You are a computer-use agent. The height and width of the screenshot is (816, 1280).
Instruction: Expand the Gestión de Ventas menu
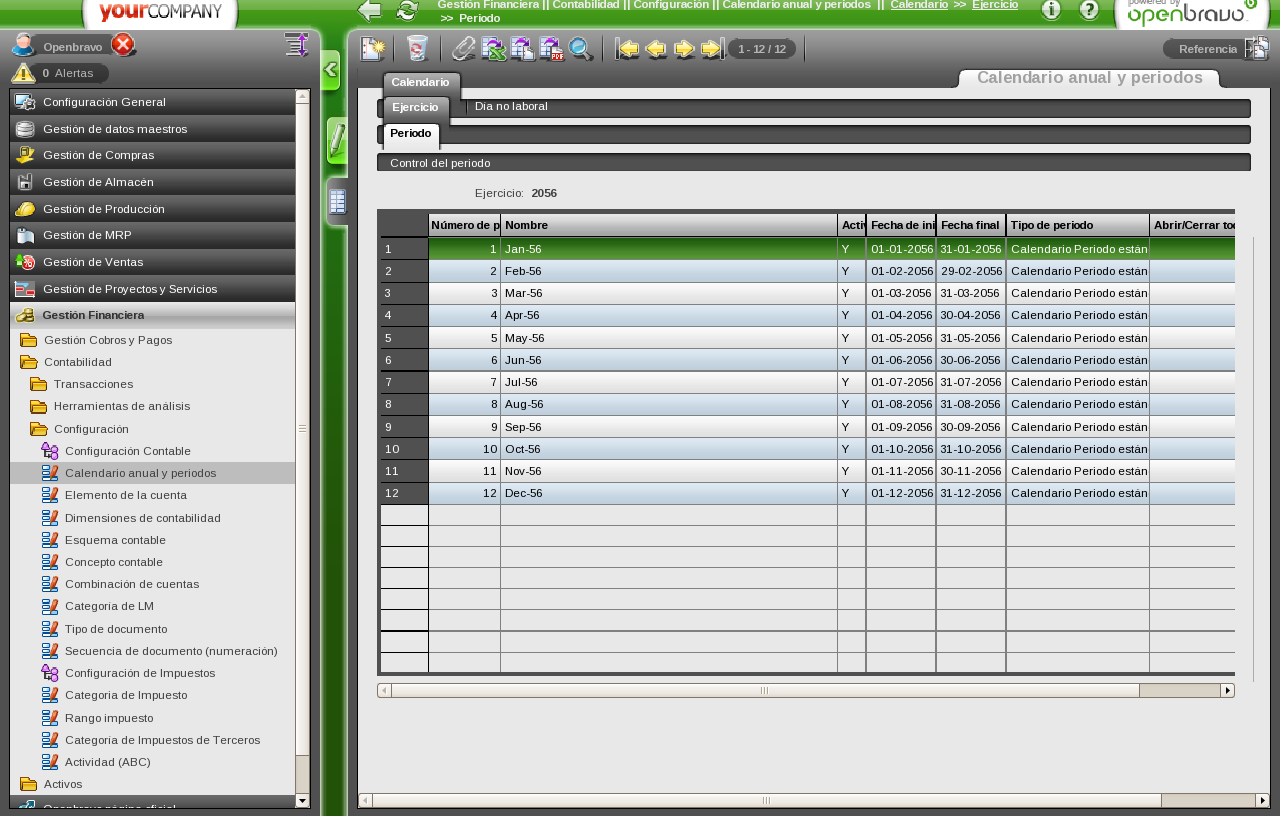click(x=153, y=262)
